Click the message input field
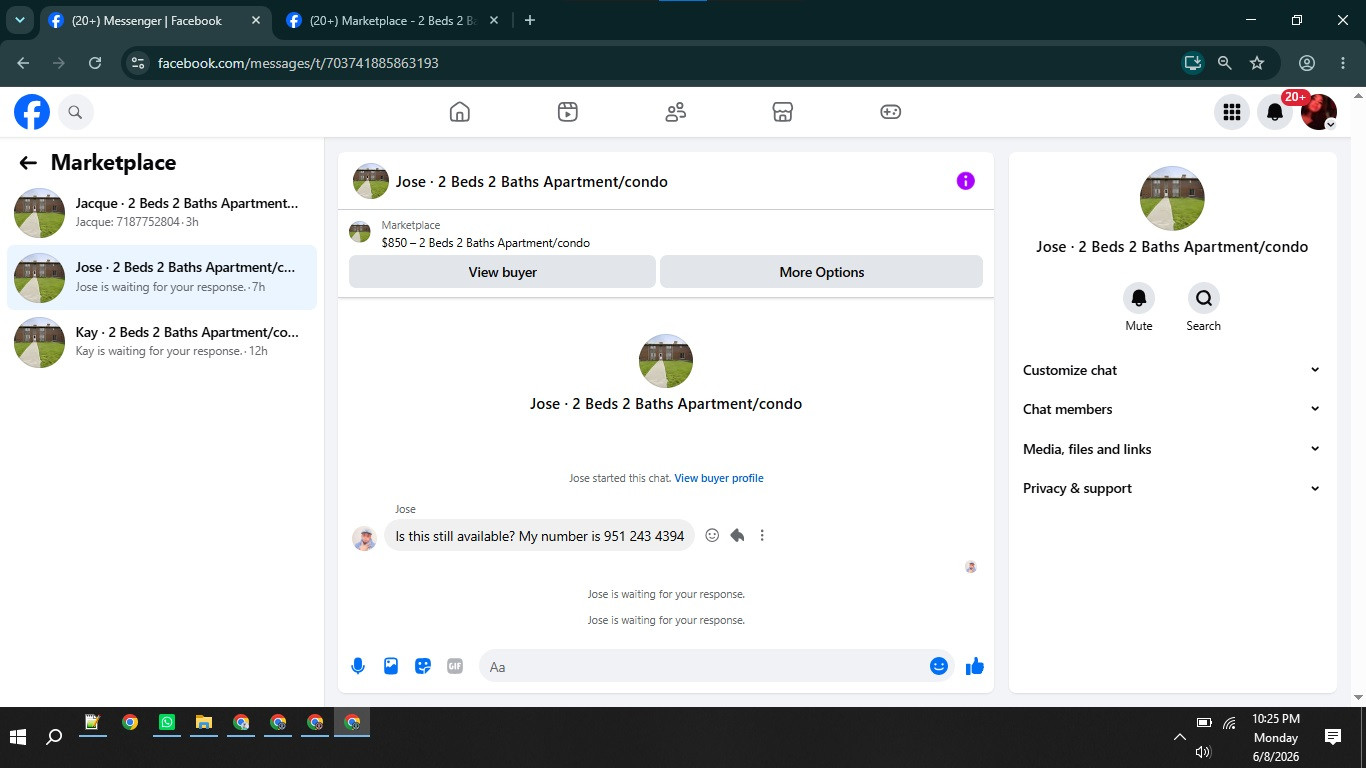This screenshot has width=1366, height=768. (x=704, y=666)
